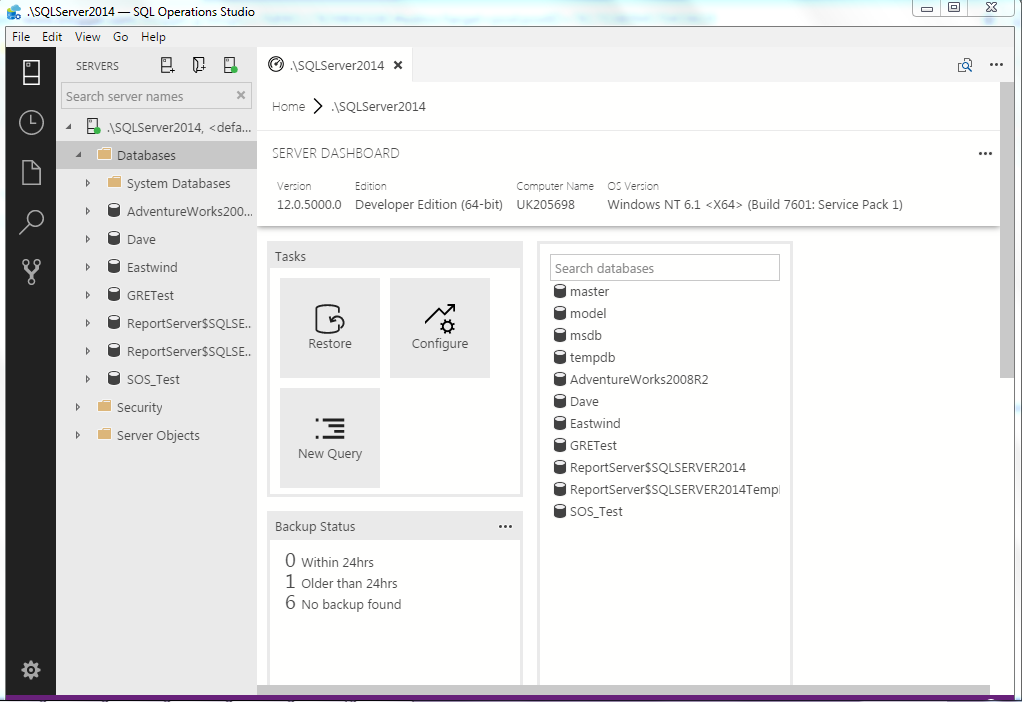This screenshot has height=702, width=1022.
Task: Expand the Server Objects folder
Action: (x=78, y=435)
